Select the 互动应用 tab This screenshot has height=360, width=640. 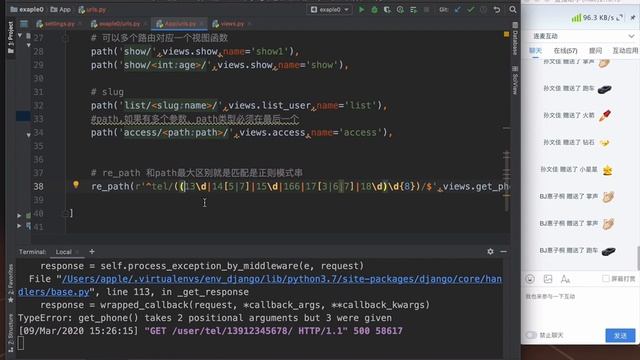click(625, 51)
